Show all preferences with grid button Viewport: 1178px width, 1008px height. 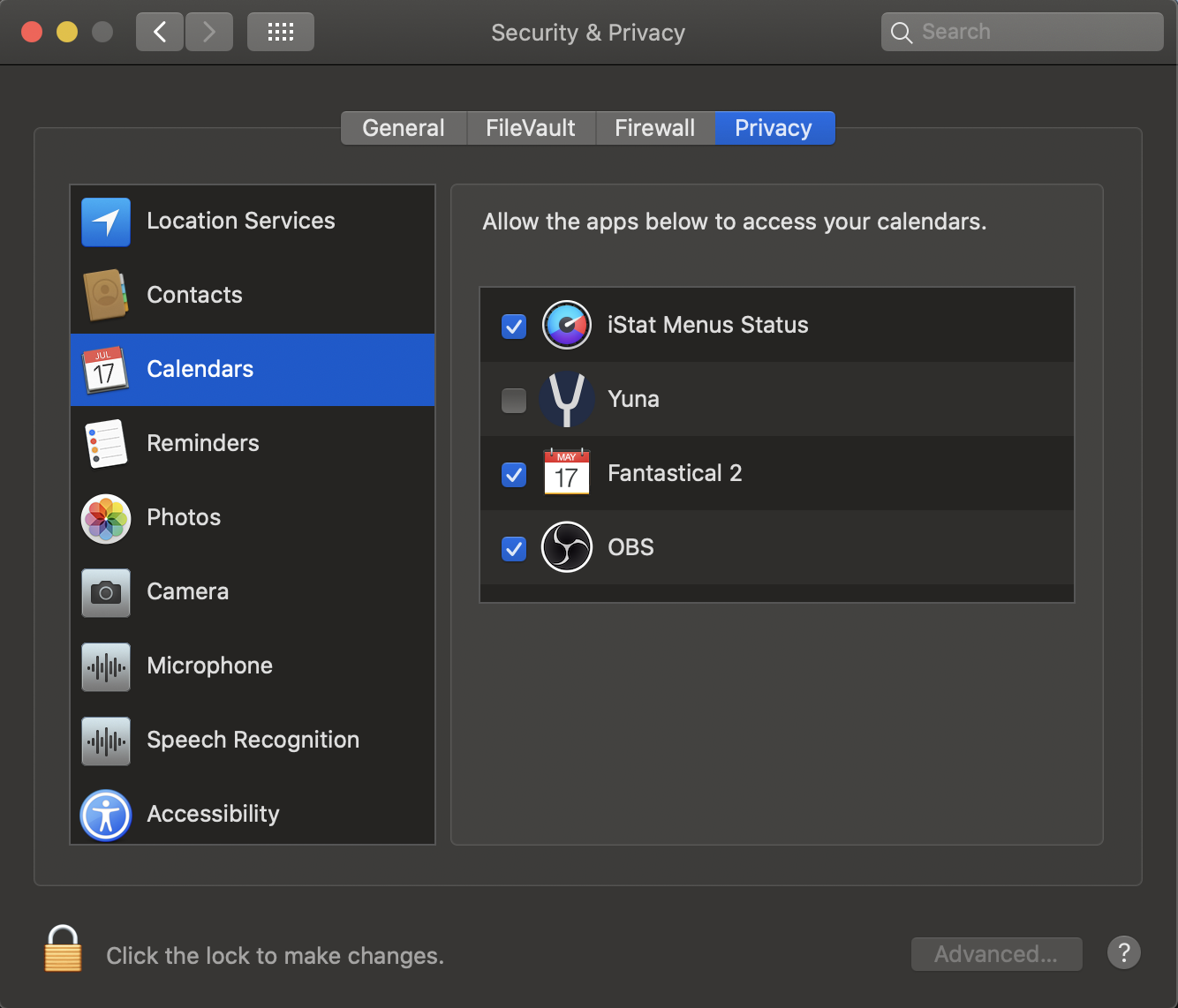tap(281, 32)
